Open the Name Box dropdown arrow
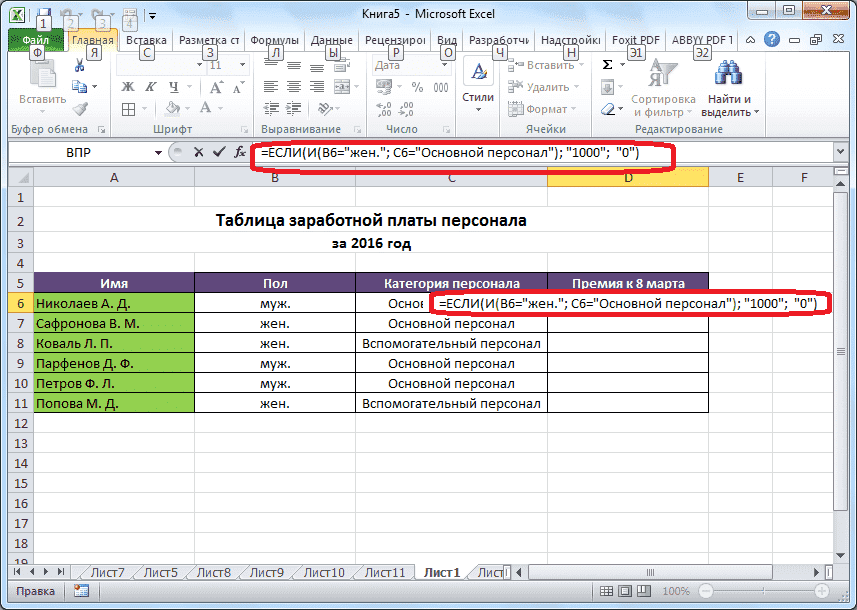 [x=158, y=153]
